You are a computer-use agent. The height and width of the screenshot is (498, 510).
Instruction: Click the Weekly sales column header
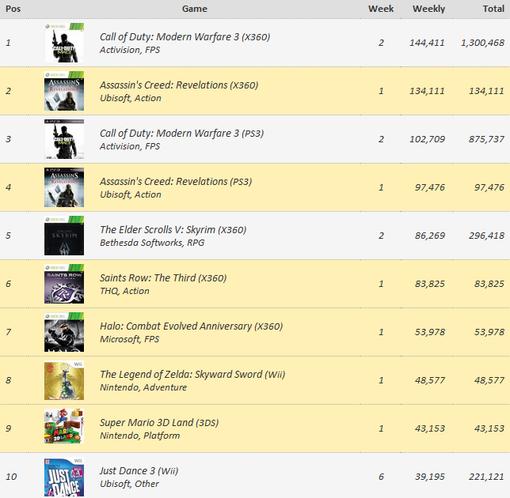point(429,9)
